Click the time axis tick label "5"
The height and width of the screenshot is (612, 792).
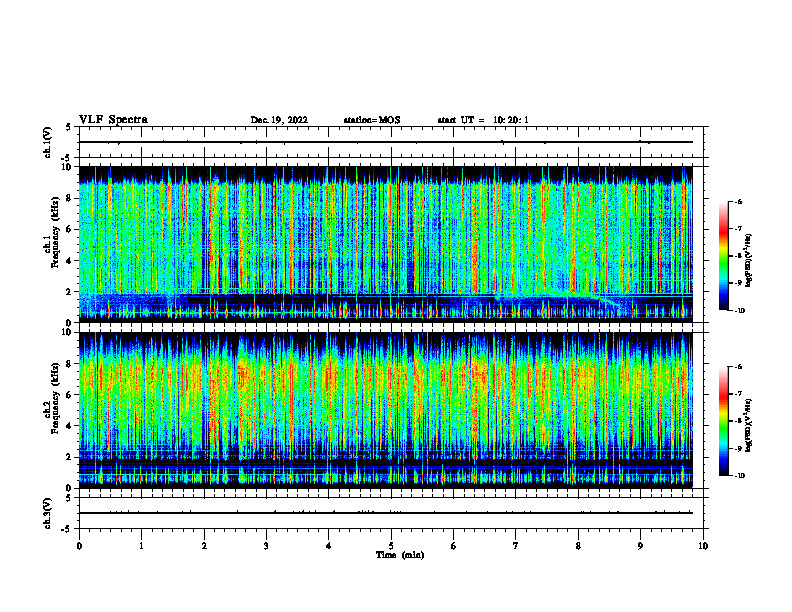click(391, 546)
